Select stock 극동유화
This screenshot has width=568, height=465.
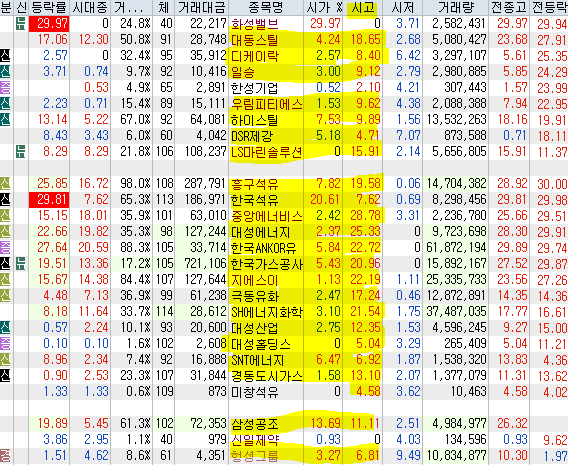[255, 296]
